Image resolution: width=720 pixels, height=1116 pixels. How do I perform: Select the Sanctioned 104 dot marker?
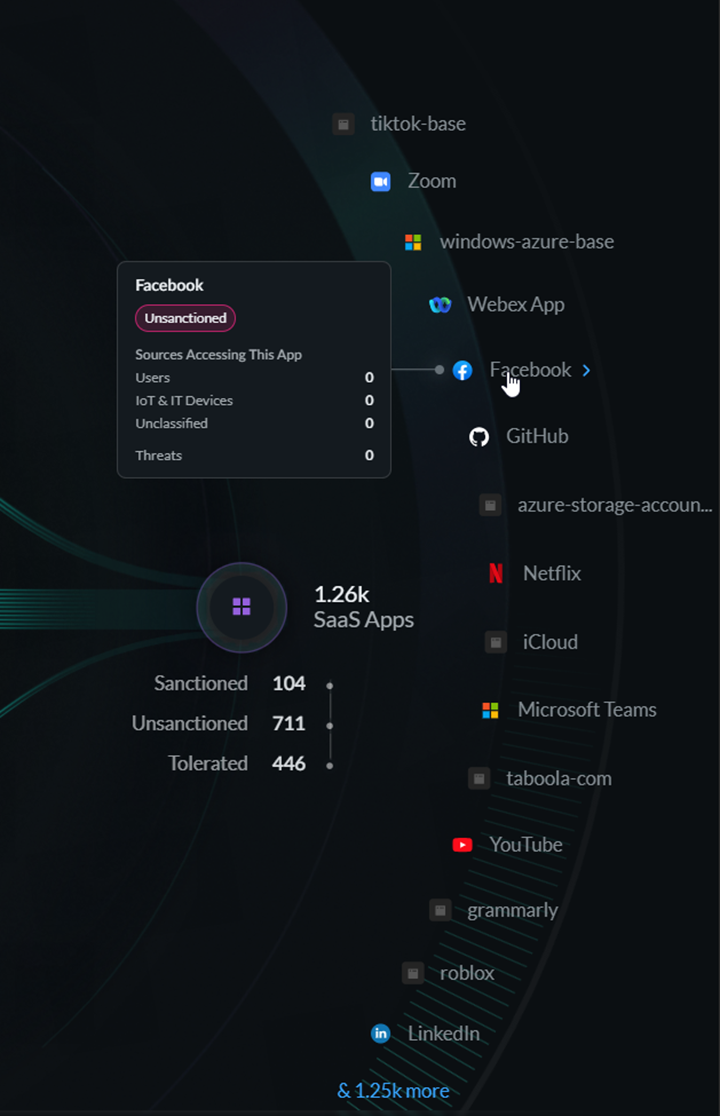coord(329,685)
